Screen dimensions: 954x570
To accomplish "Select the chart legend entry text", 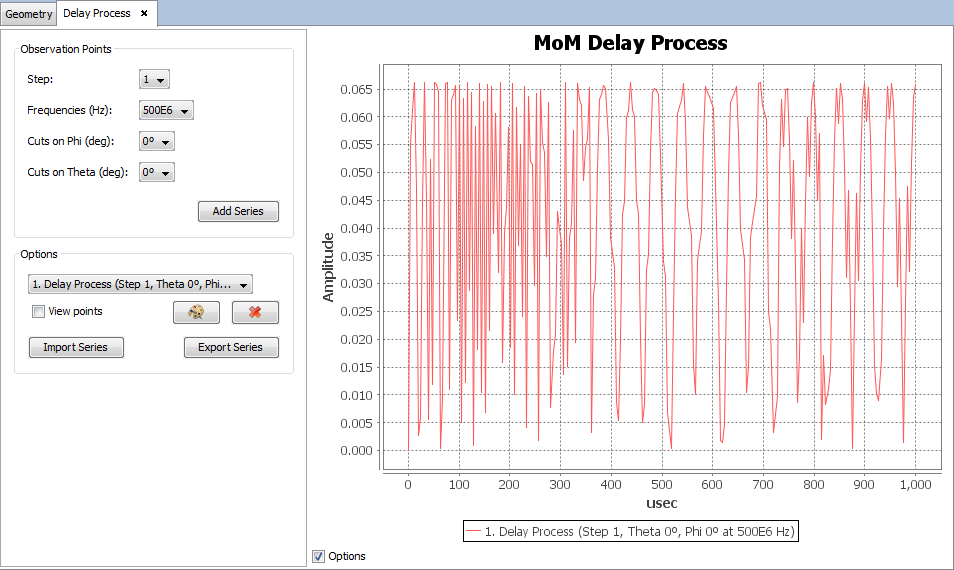I will coord(639,532).
